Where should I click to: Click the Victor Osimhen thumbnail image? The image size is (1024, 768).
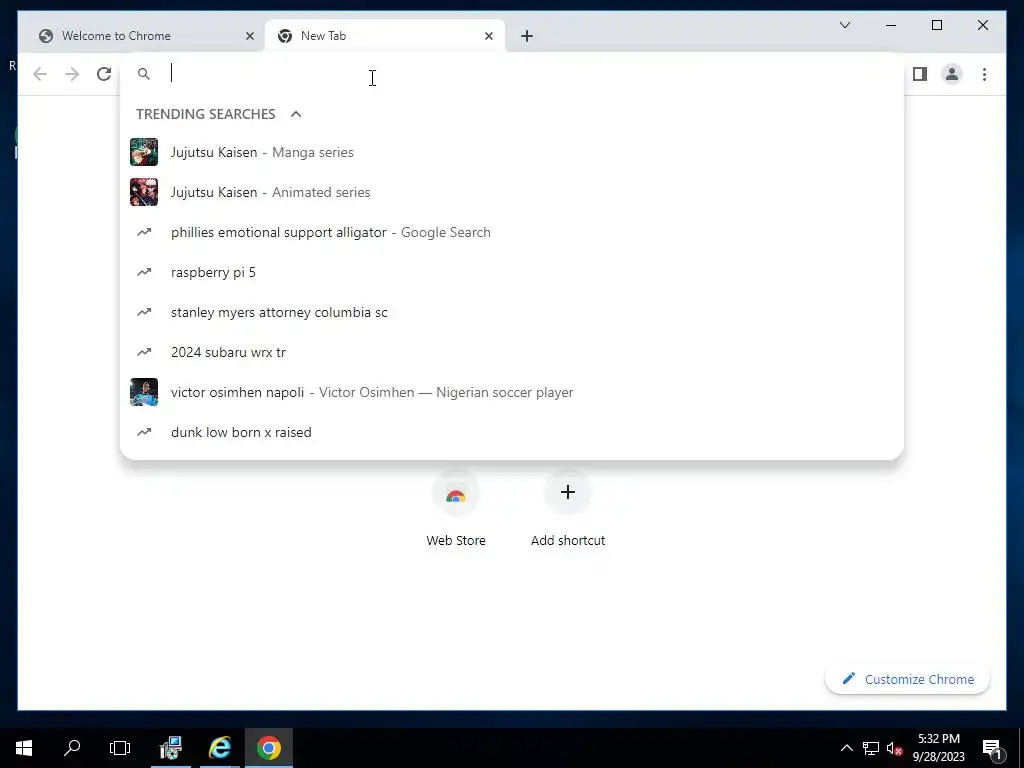pos(144,392)
